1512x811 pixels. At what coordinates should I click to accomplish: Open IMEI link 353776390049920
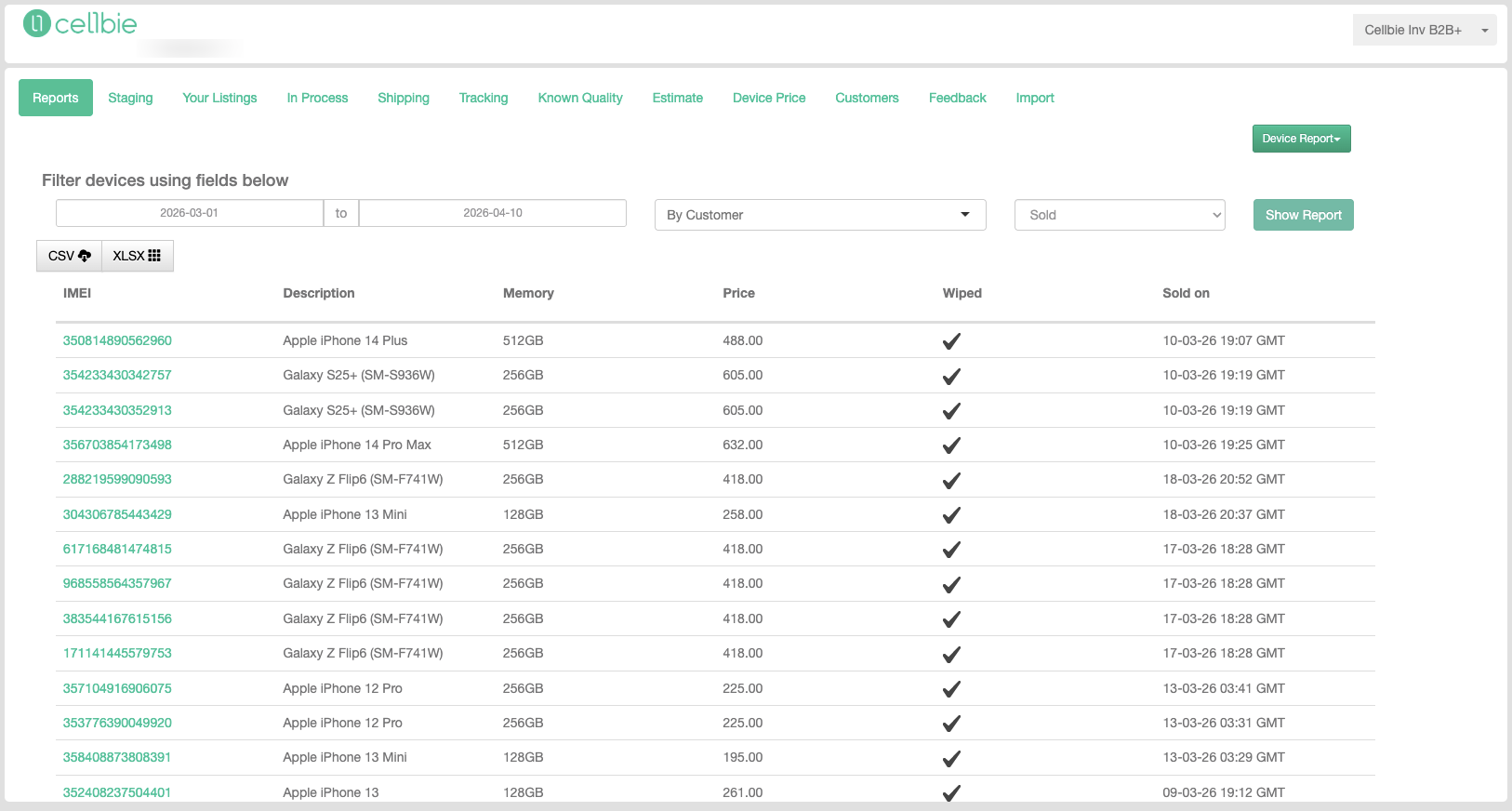[x=117, y=723]
